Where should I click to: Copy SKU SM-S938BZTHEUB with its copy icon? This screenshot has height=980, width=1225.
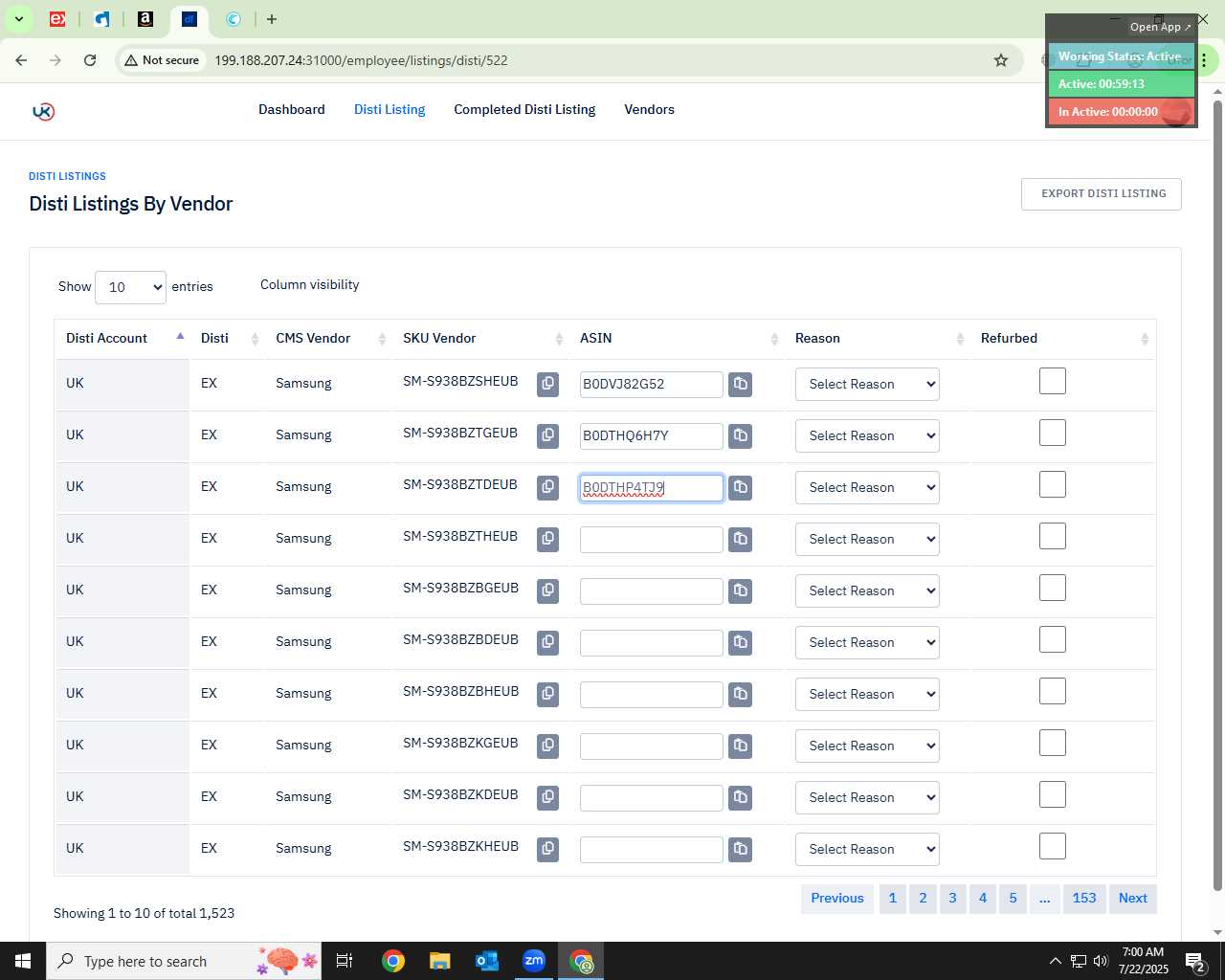[547, 539]
